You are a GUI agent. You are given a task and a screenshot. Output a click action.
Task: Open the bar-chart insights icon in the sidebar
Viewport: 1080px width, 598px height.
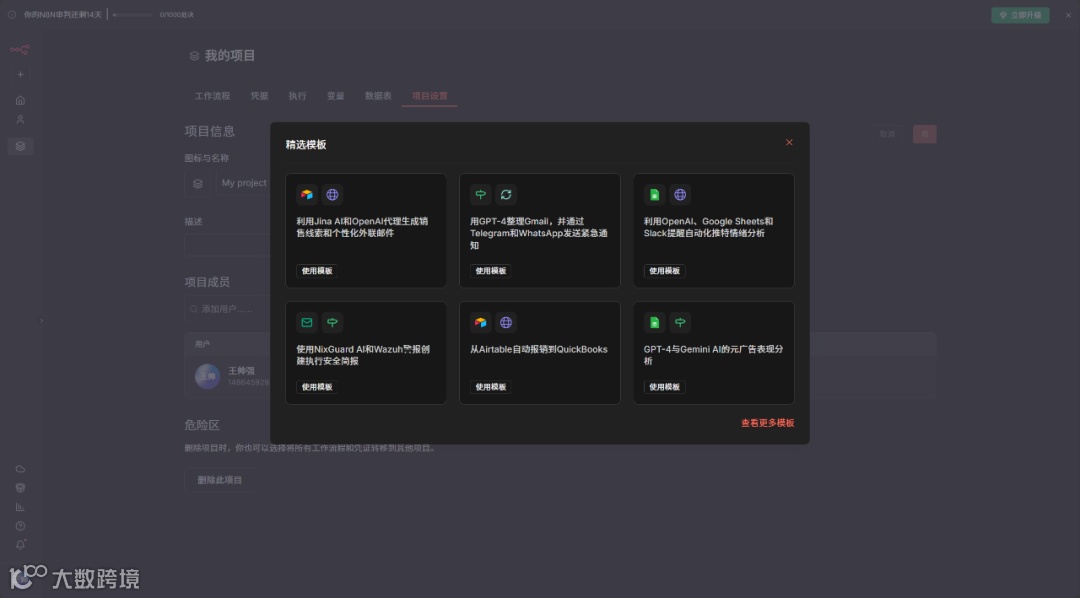coord(20,507)
